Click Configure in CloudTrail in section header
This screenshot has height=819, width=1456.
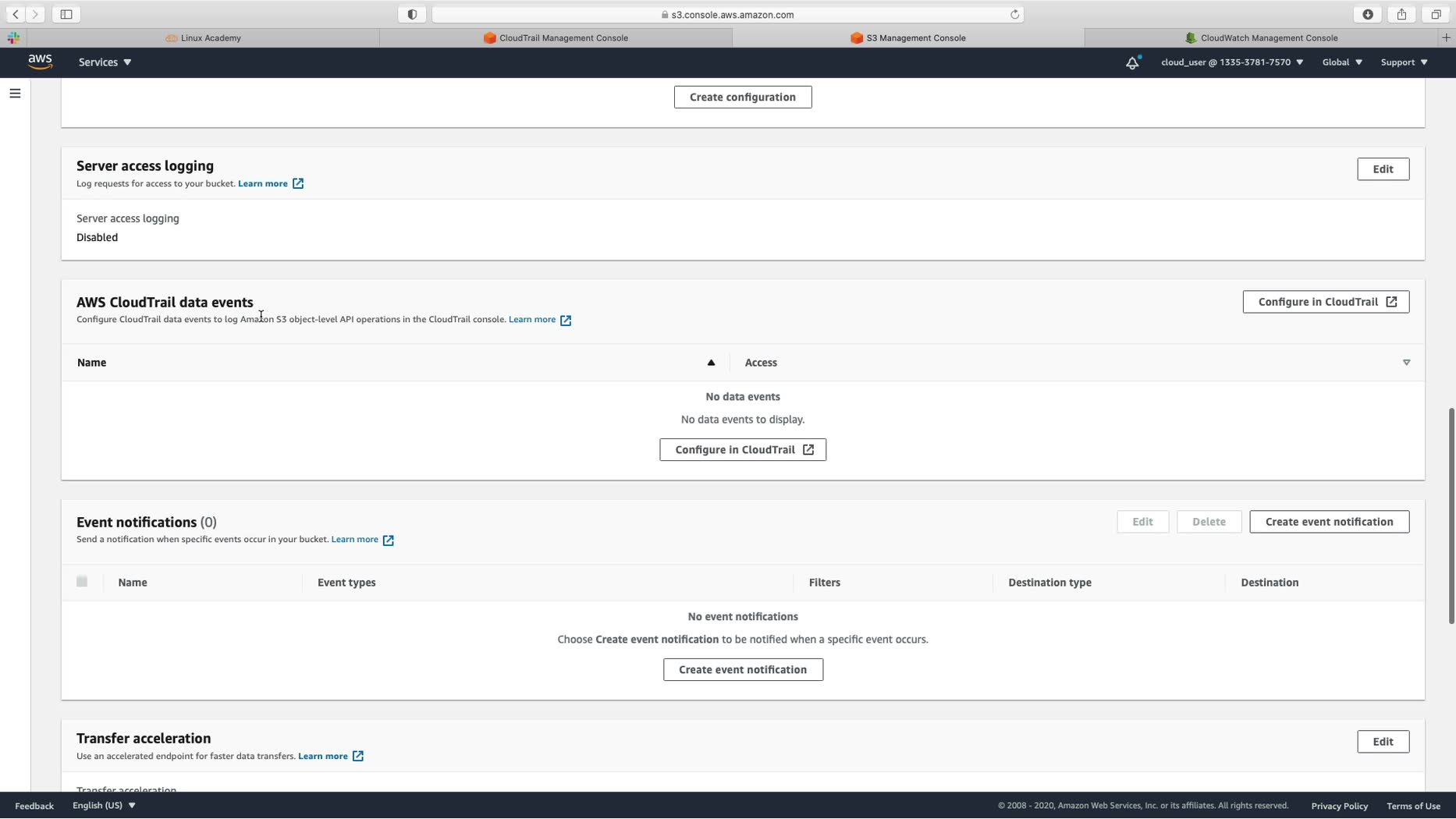coord(1326,302)
